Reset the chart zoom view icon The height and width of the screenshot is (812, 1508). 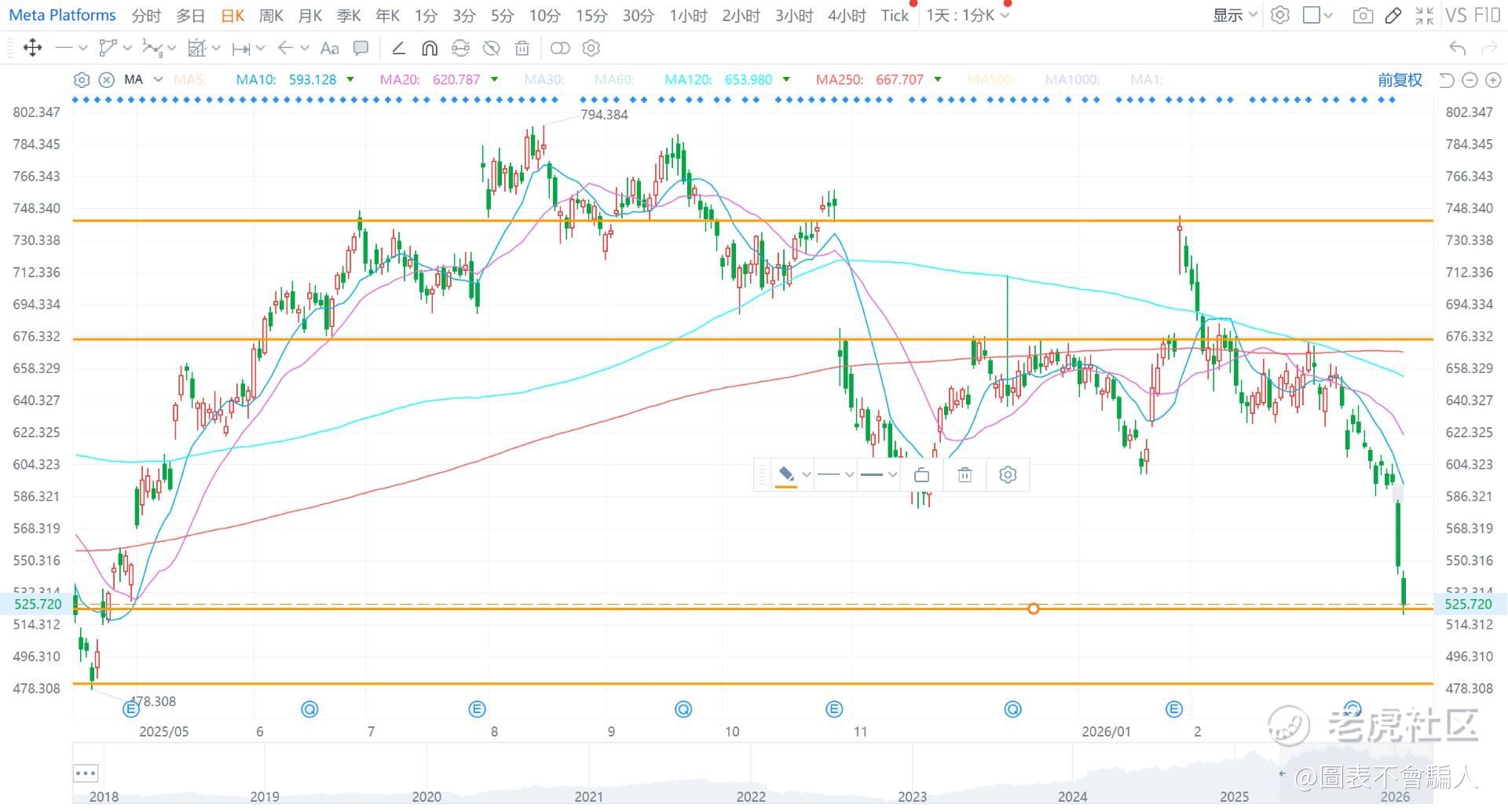(1446, 79)
